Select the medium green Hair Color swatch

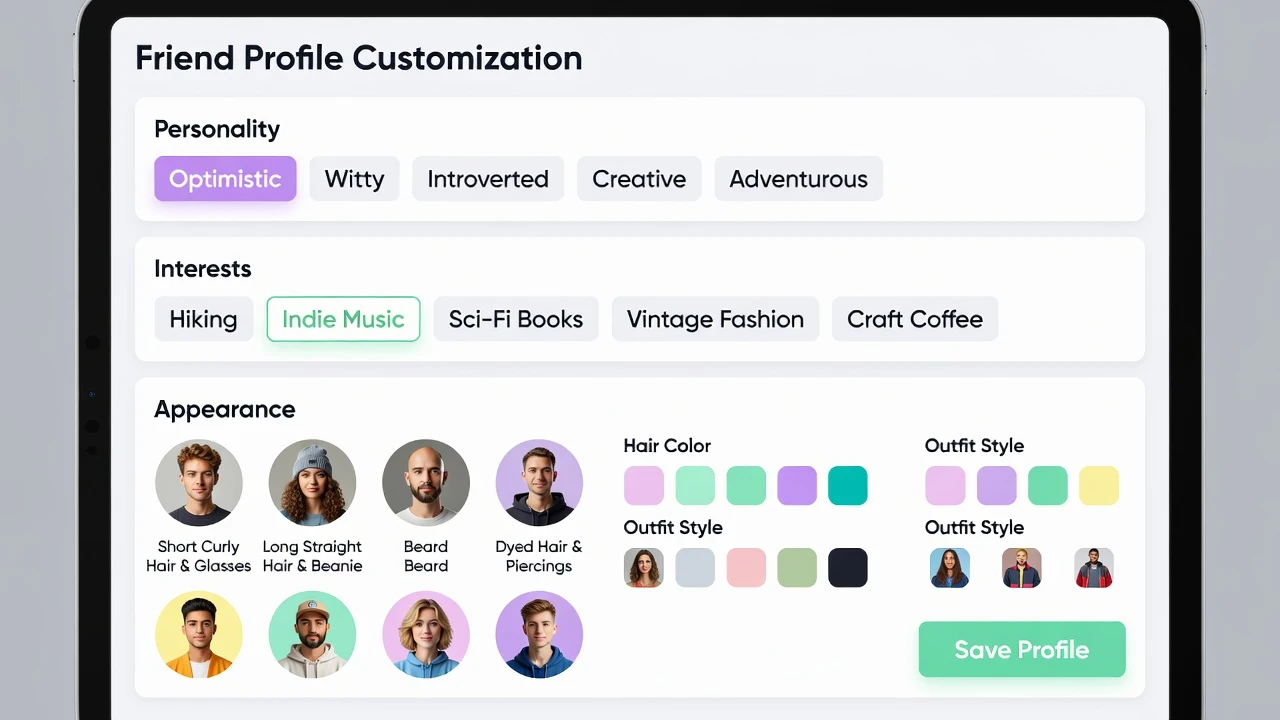point(746,486)
